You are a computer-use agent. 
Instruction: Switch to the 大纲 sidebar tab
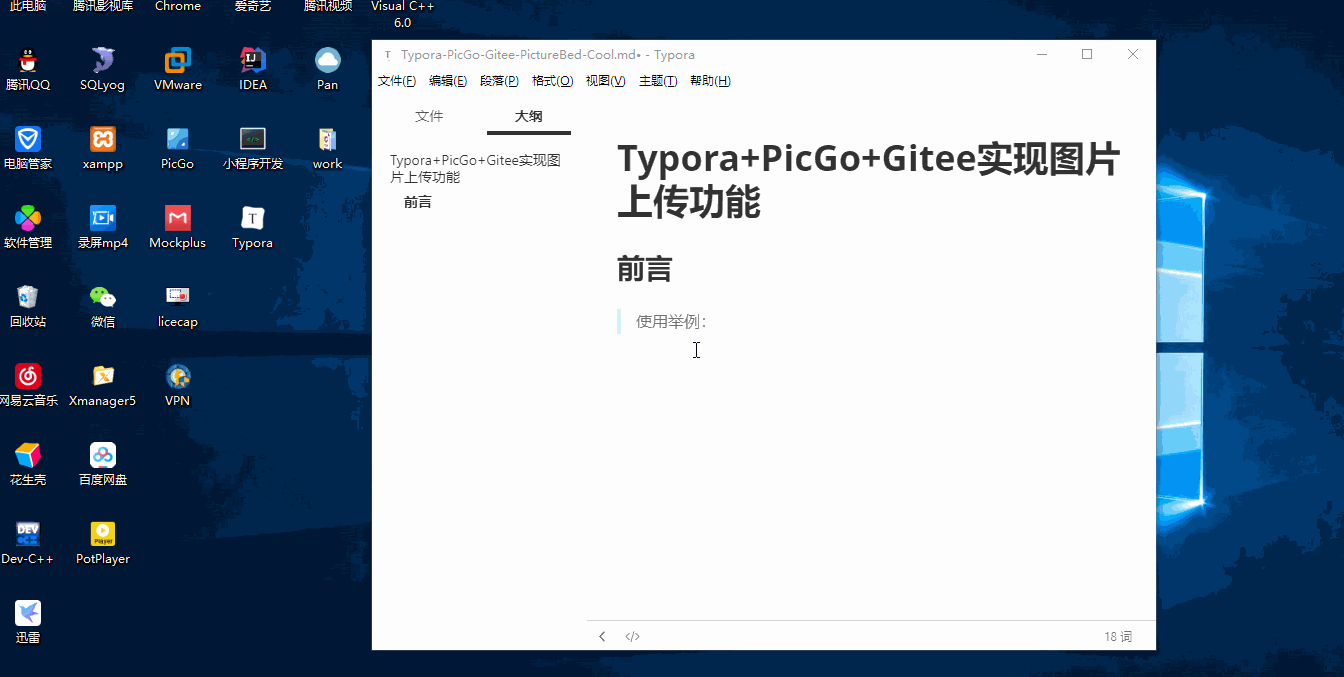pos(529,116)
